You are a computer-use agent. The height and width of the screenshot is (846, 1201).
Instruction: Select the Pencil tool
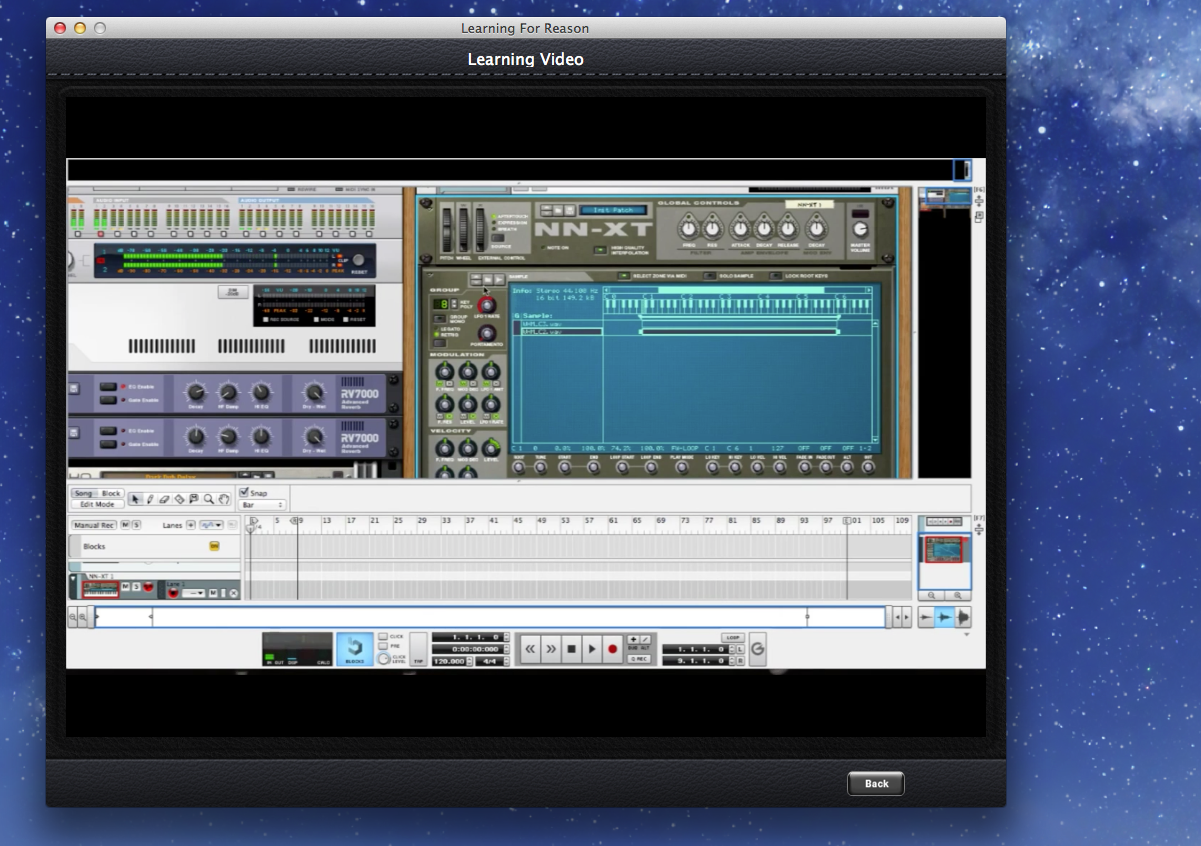pos(150,499)
